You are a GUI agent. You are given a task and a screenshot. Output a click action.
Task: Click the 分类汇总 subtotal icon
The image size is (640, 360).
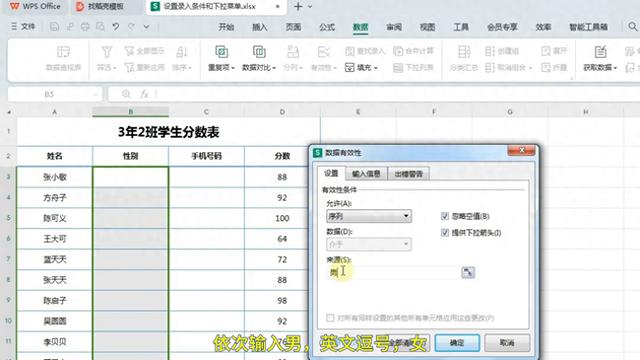(464, 52)
